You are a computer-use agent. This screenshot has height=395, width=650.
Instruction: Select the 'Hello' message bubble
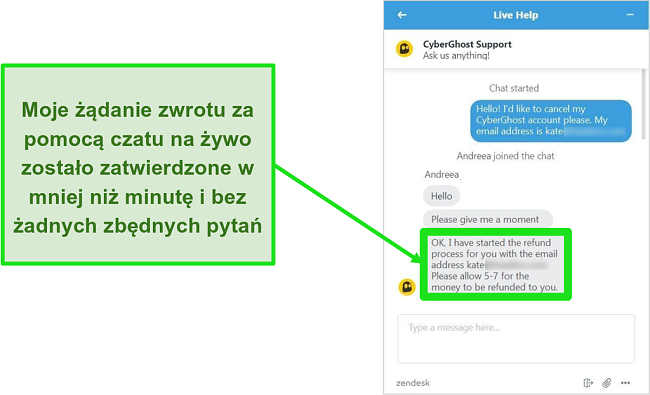point(441,196)
